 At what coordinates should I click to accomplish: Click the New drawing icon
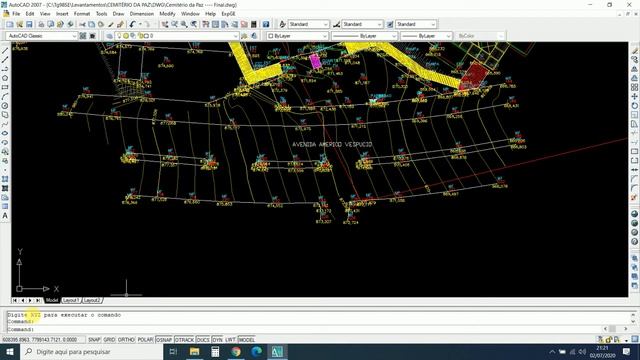coord(10,24)
